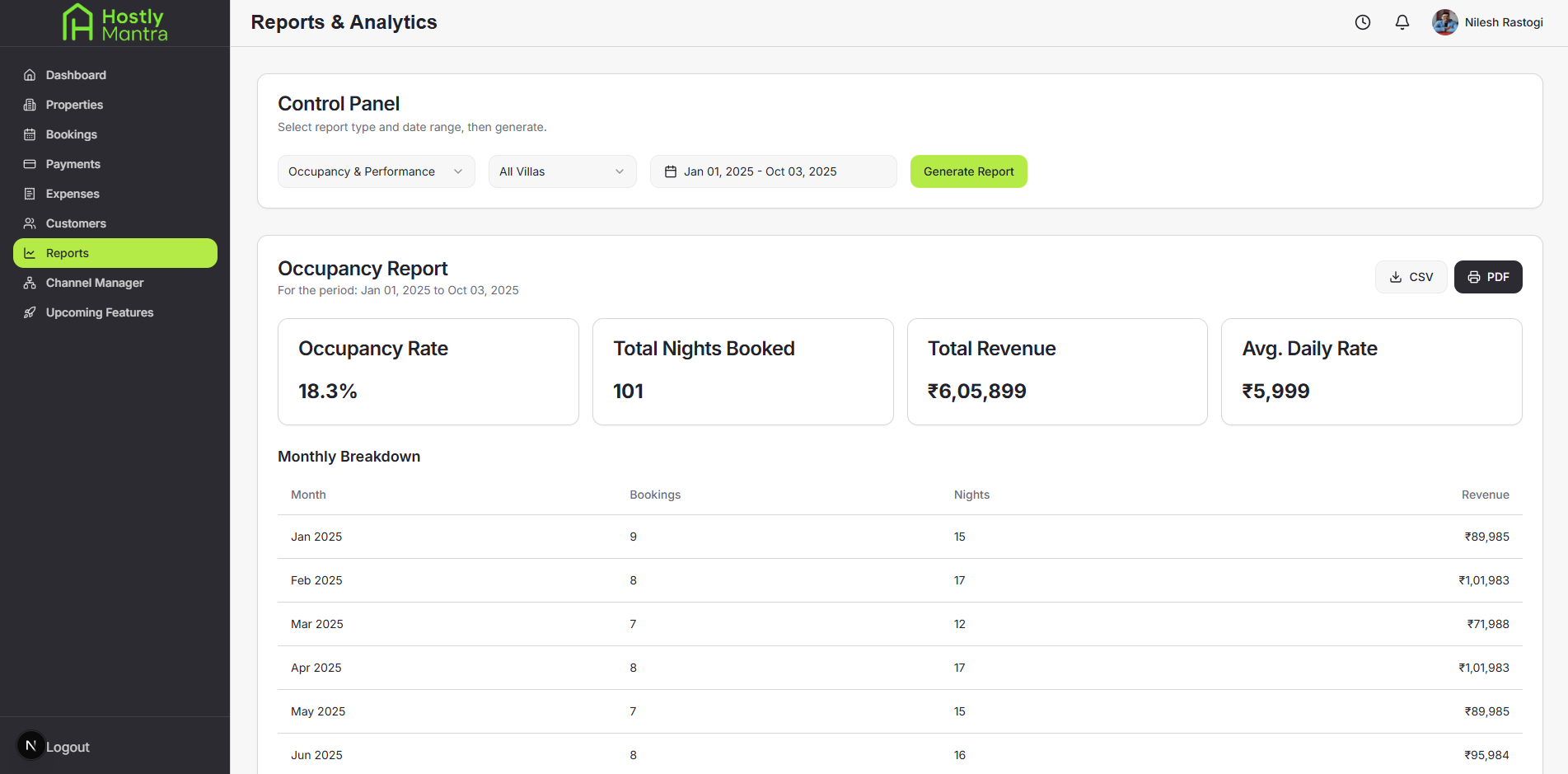Open the Bookings menu entry
The width and height of the screenshot is (1568, 774).
coord(71,134)
